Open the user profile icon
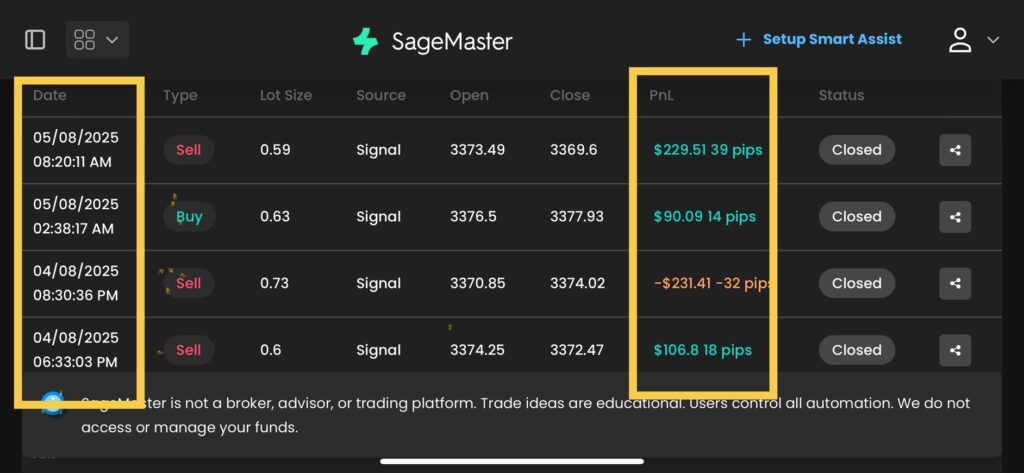Viewport: 1024px width, 473px height. pyautogui.click(x=960, y=40)
